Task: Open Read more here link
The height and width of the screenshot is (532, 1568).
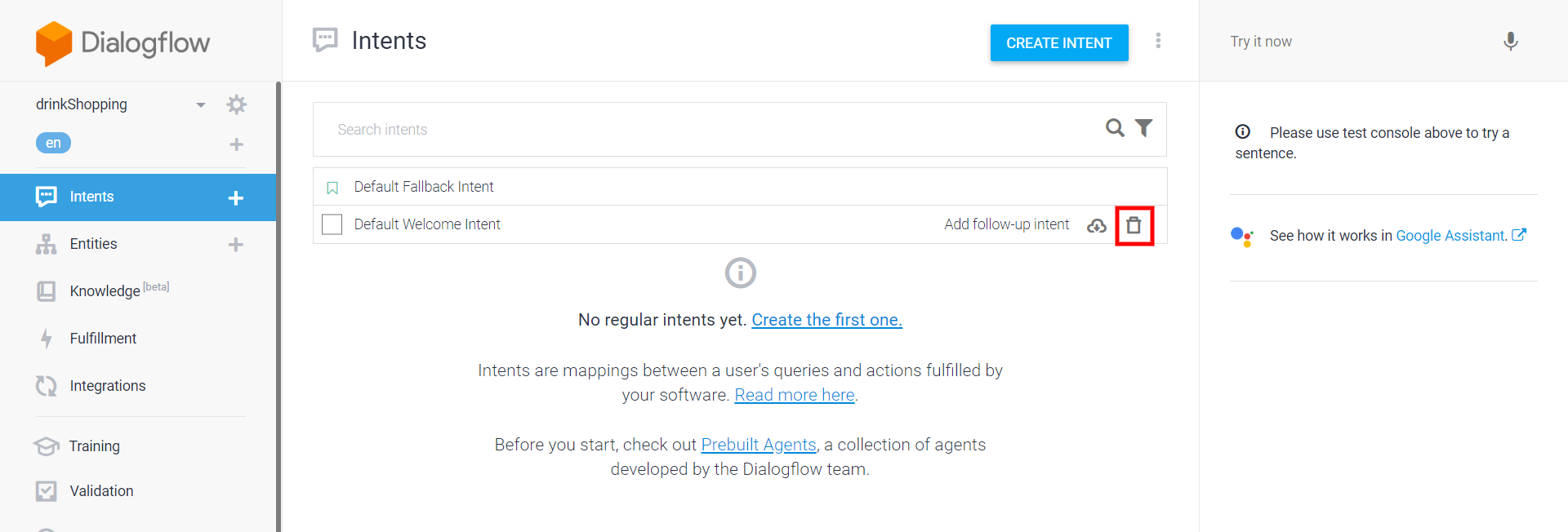Action: pos(795,395)
